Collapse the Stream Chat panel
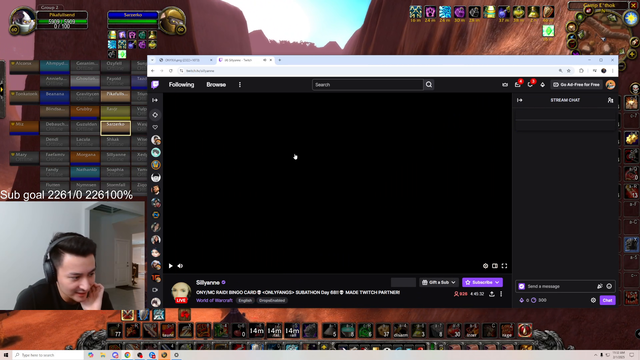640x360 pixels. pyautogui.click(x=520, y=100)
